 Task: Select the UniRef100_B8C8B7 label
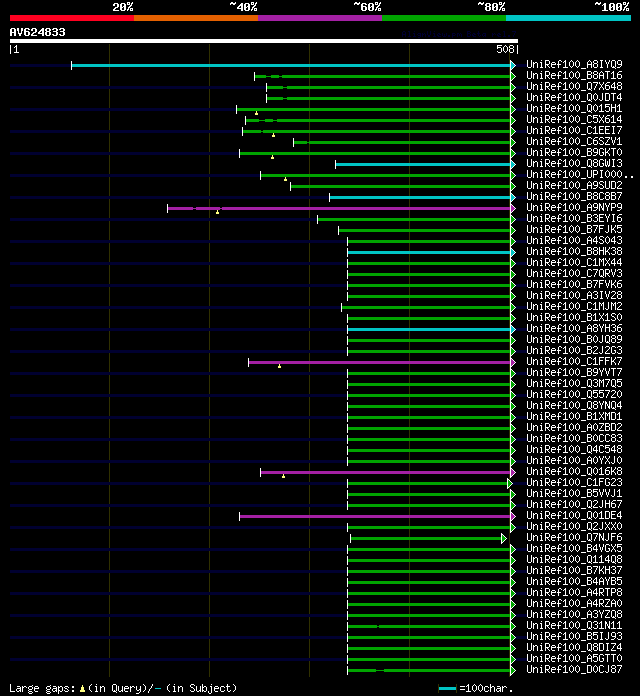coord(574,196)
